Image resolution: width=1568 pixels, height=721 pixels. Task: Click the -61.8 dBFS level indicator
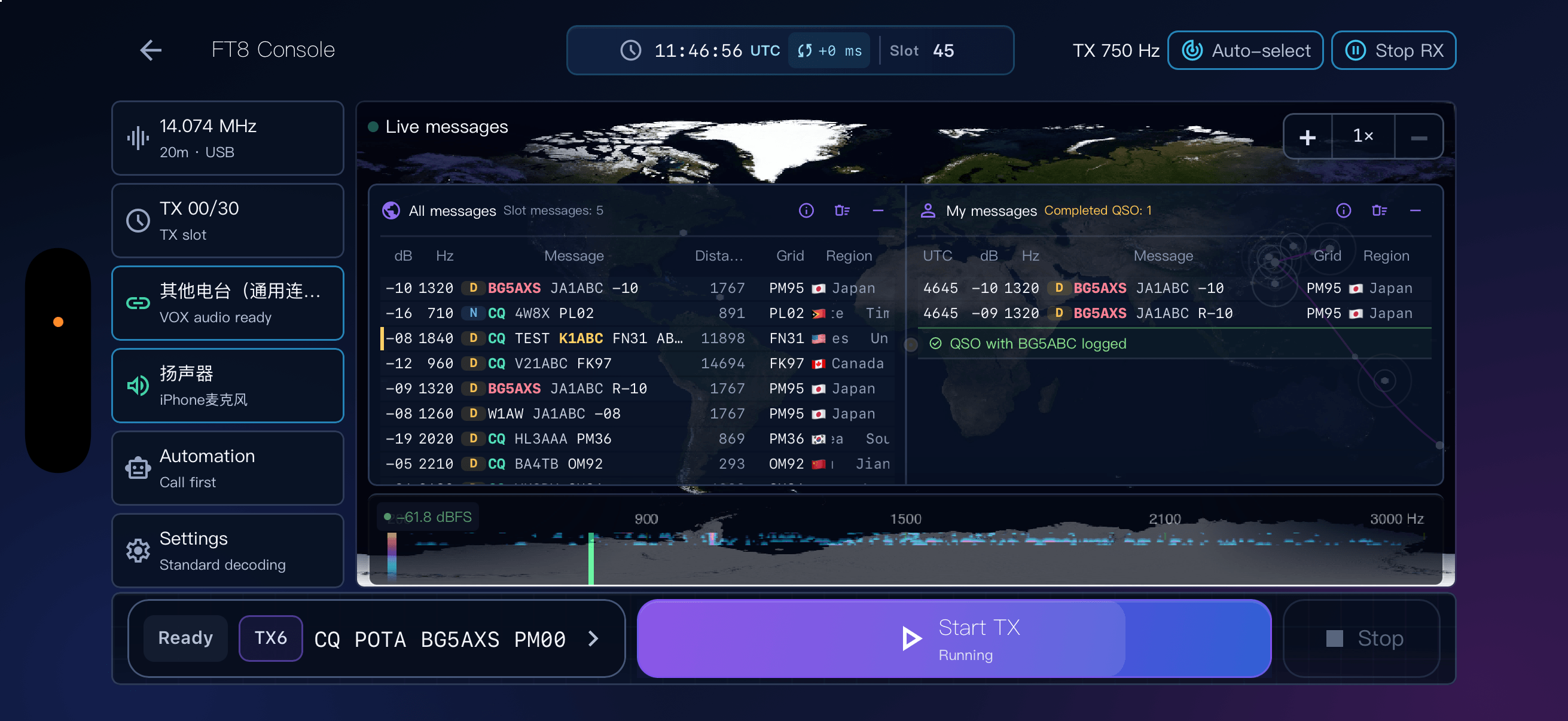[x=429, y=517]
